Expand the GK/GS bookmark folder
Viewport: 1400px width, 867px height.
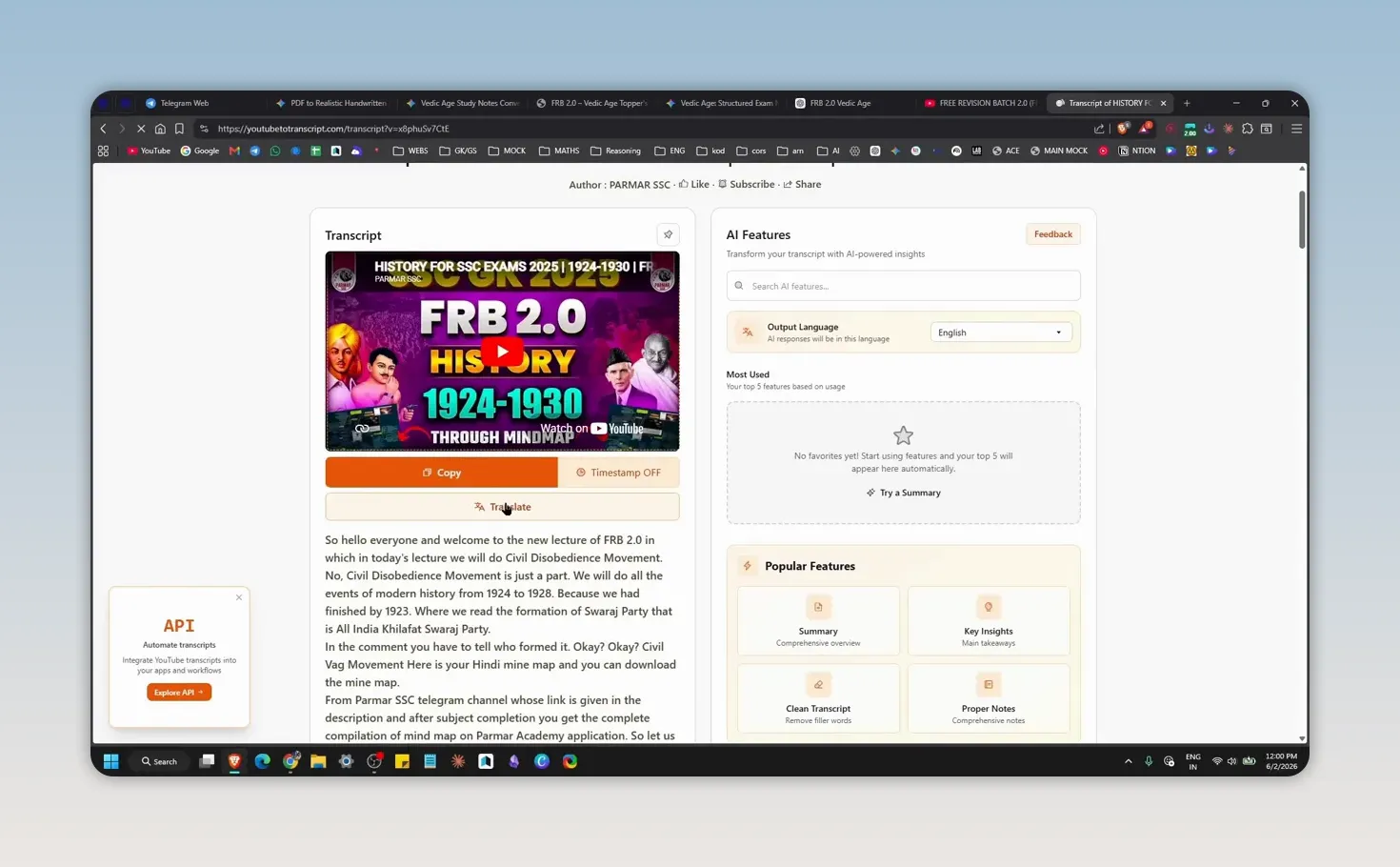click(458, 151)
